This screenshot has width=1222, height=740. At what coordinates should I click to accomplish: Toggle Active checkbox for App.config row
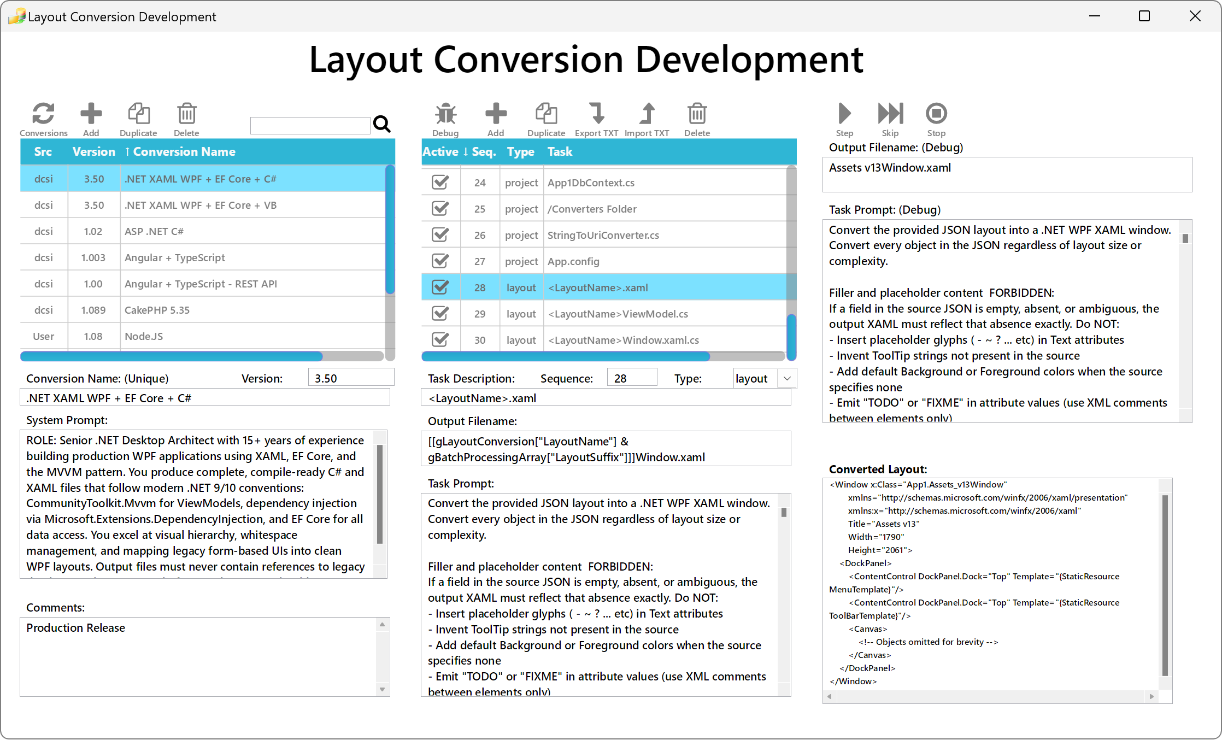pos(439,261)
